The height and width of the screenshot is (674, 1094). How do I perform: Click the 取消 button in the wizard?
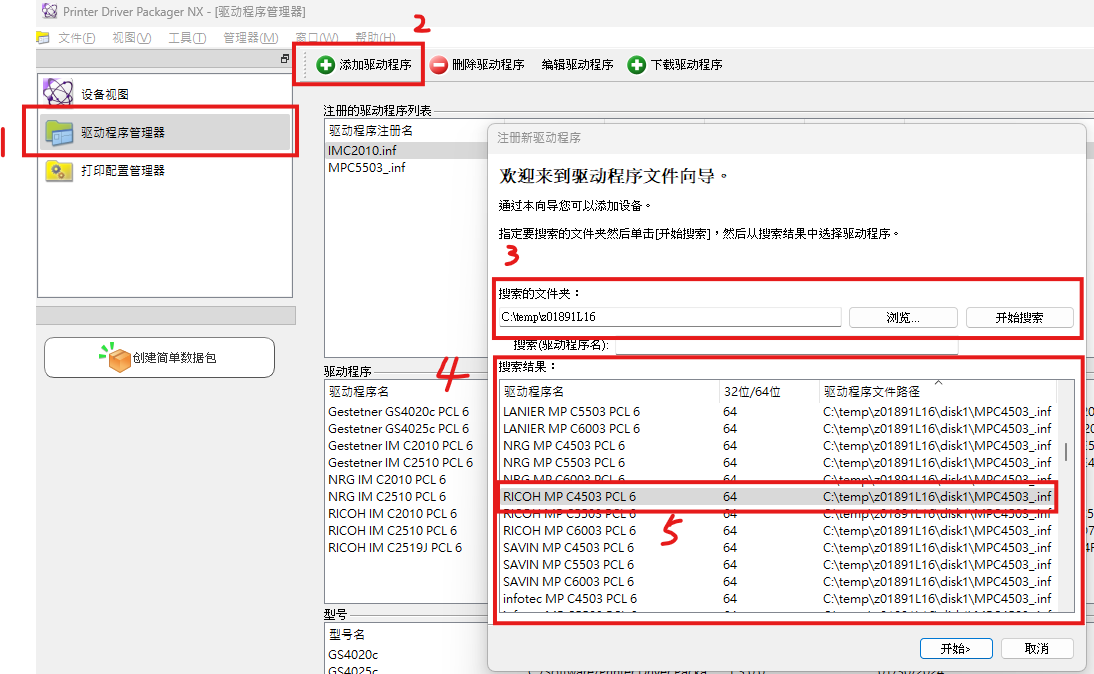pos(1037,648)
